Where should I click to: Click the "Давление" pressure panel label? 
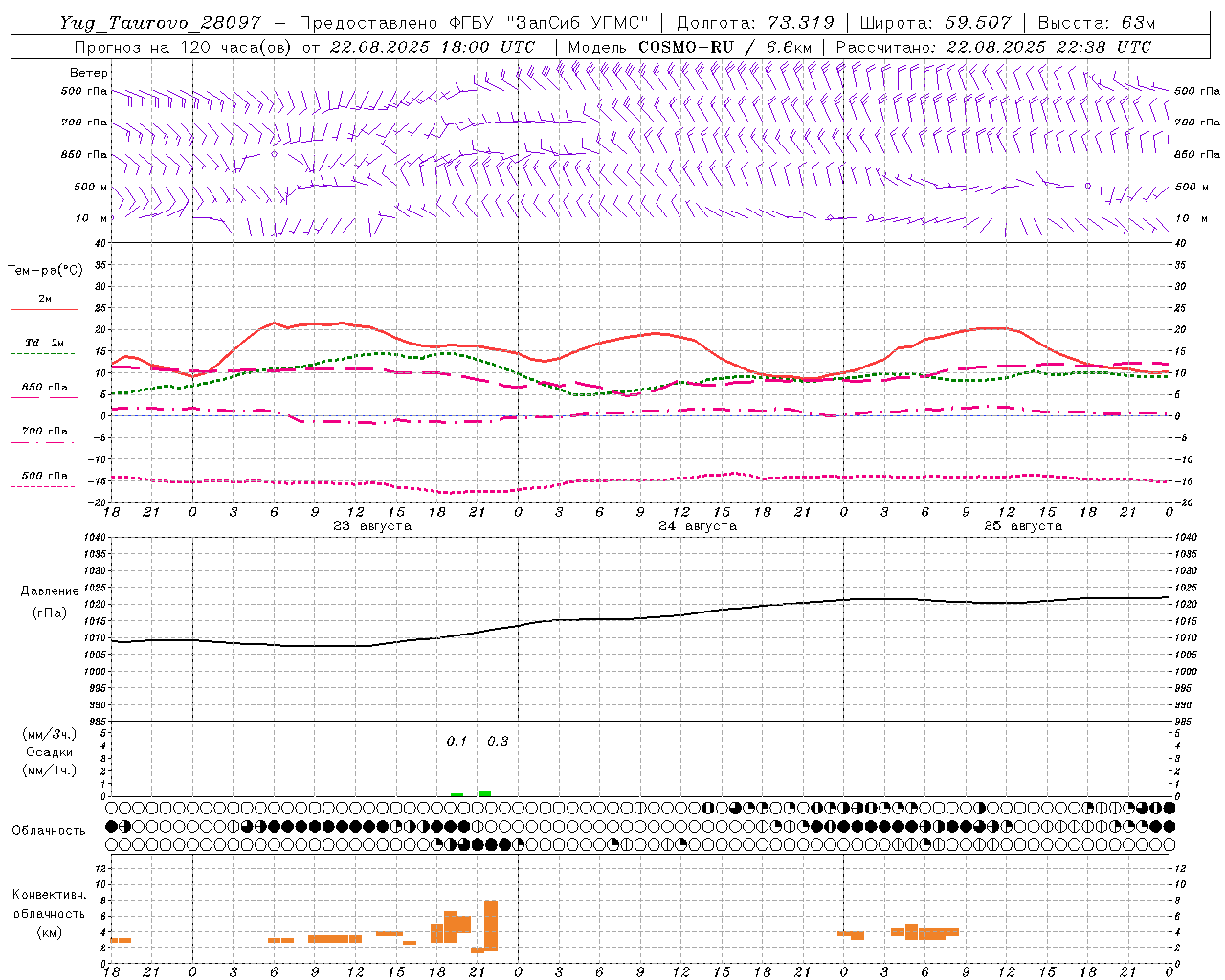(50, 591)
